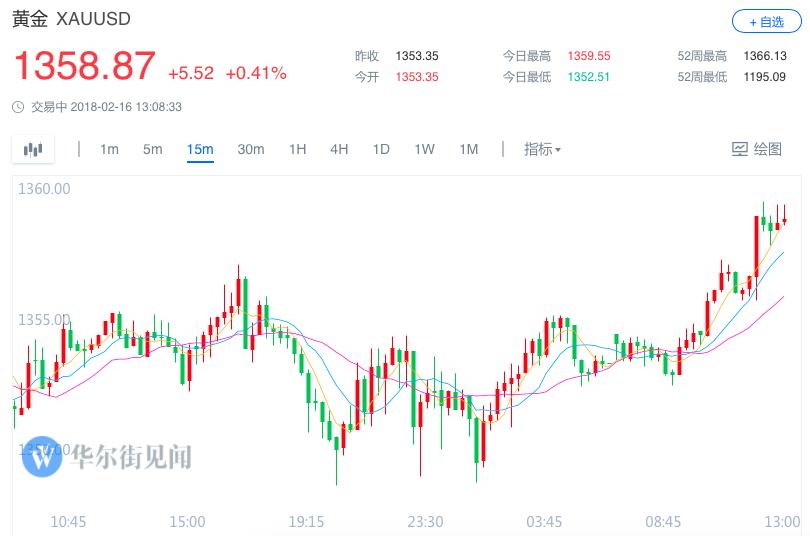Click the 13:00 time axis label
The image size is (810, 536).
pos(781,522)
